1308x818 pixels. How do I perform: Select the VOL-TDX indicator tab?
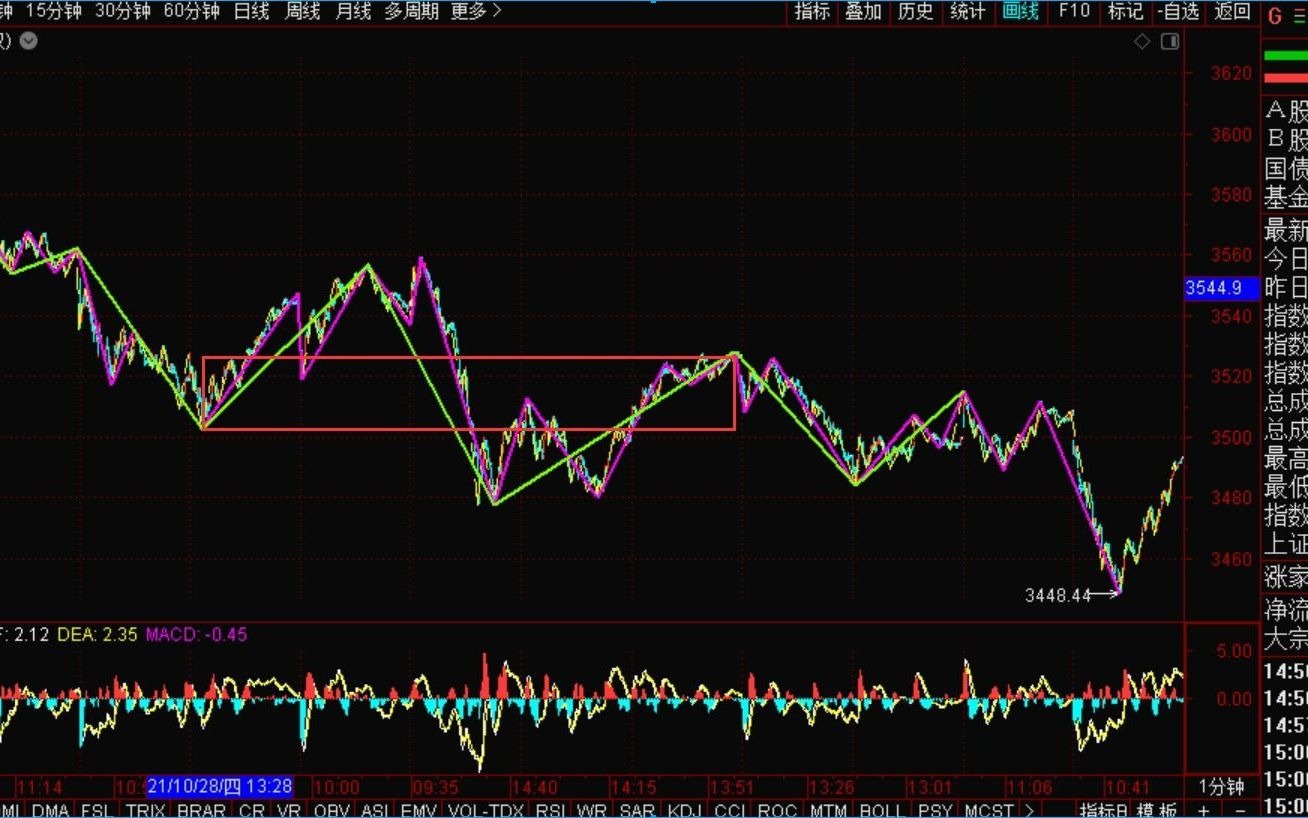(486, 810)
